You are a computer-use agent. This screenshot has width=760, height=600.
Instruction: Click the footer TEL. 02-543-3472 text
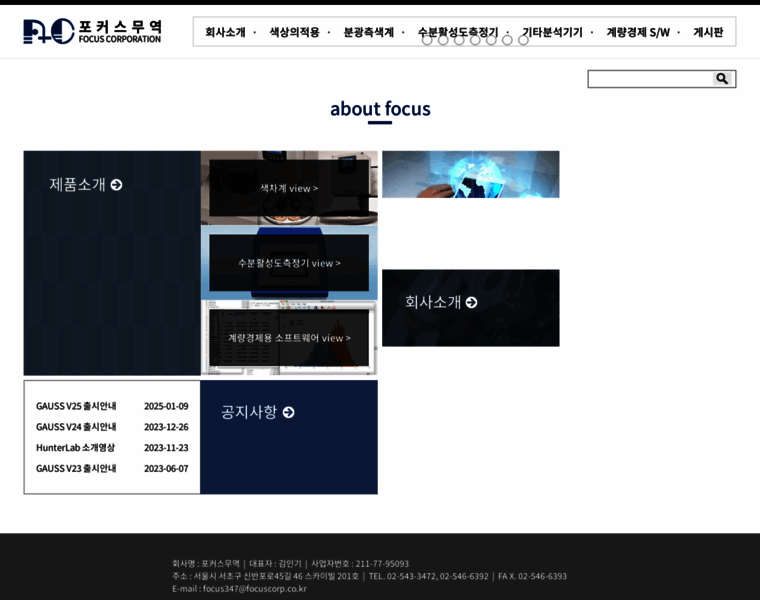click(x=402, y=576)
